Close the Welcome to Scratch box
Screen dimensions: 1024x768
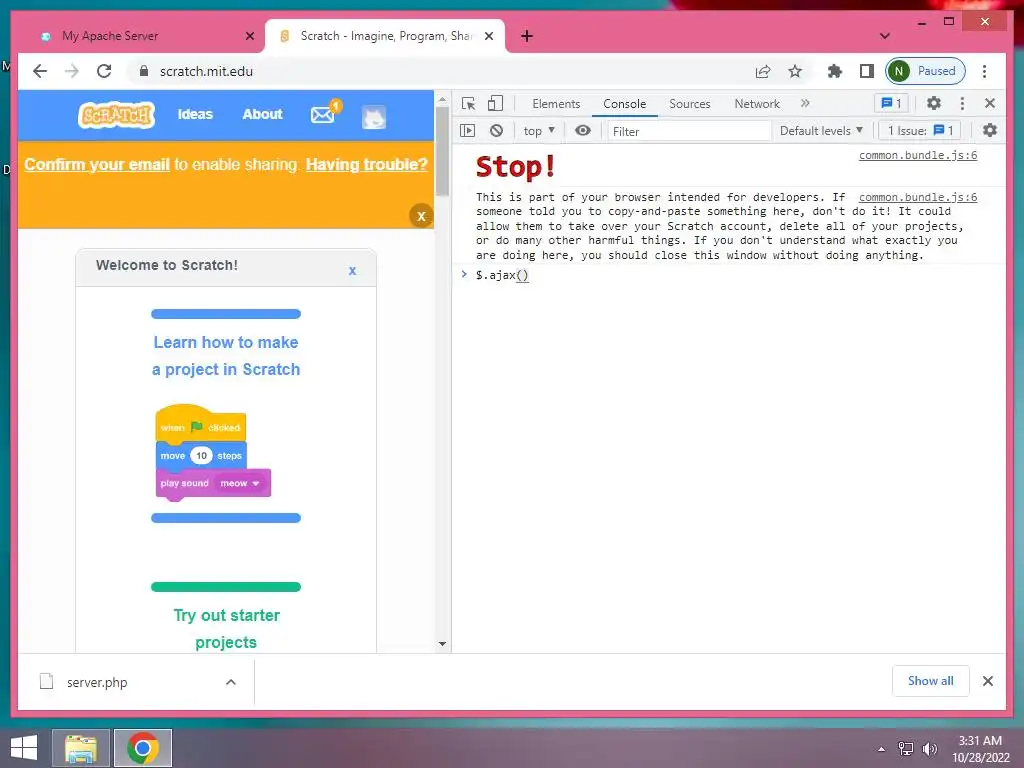pyautogui.click(x=352, y=270)
